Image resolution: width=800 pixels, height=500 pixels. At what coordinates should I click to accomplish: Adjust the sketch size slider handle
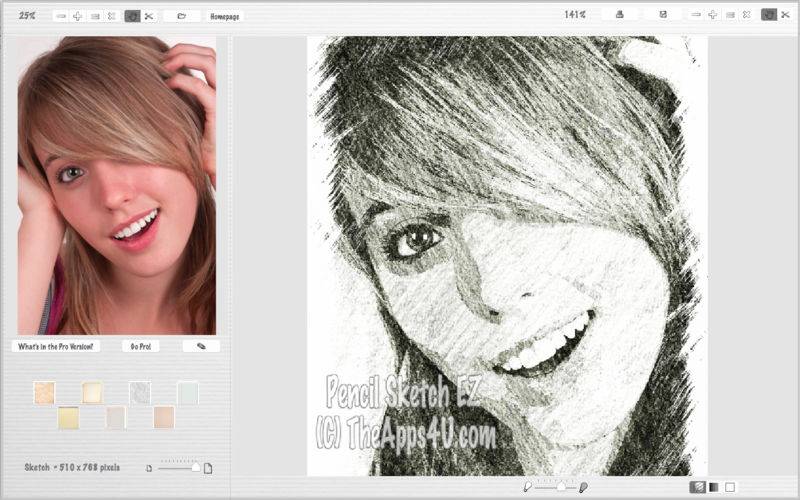tap(195, 467)
